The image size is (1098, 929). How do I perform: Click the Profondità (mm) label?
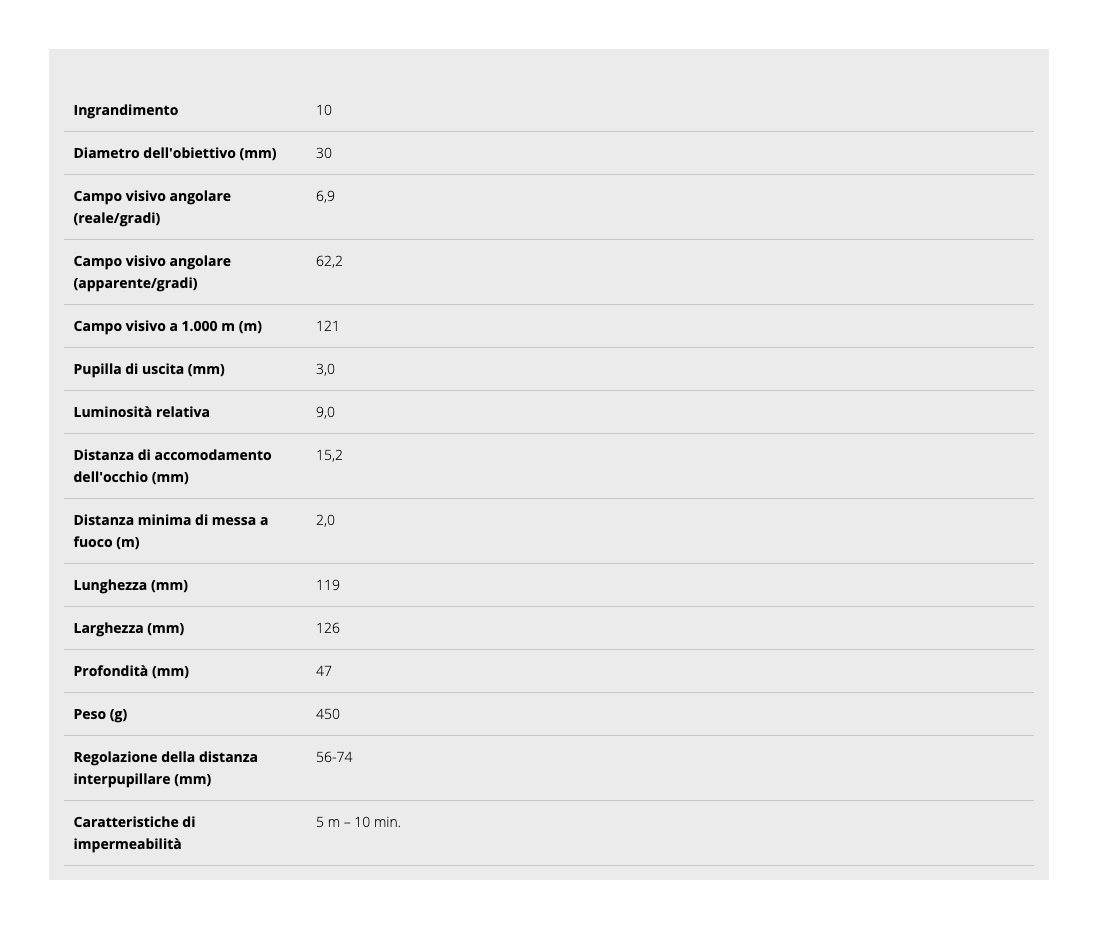pyautogui.click(x=131, y=671)
